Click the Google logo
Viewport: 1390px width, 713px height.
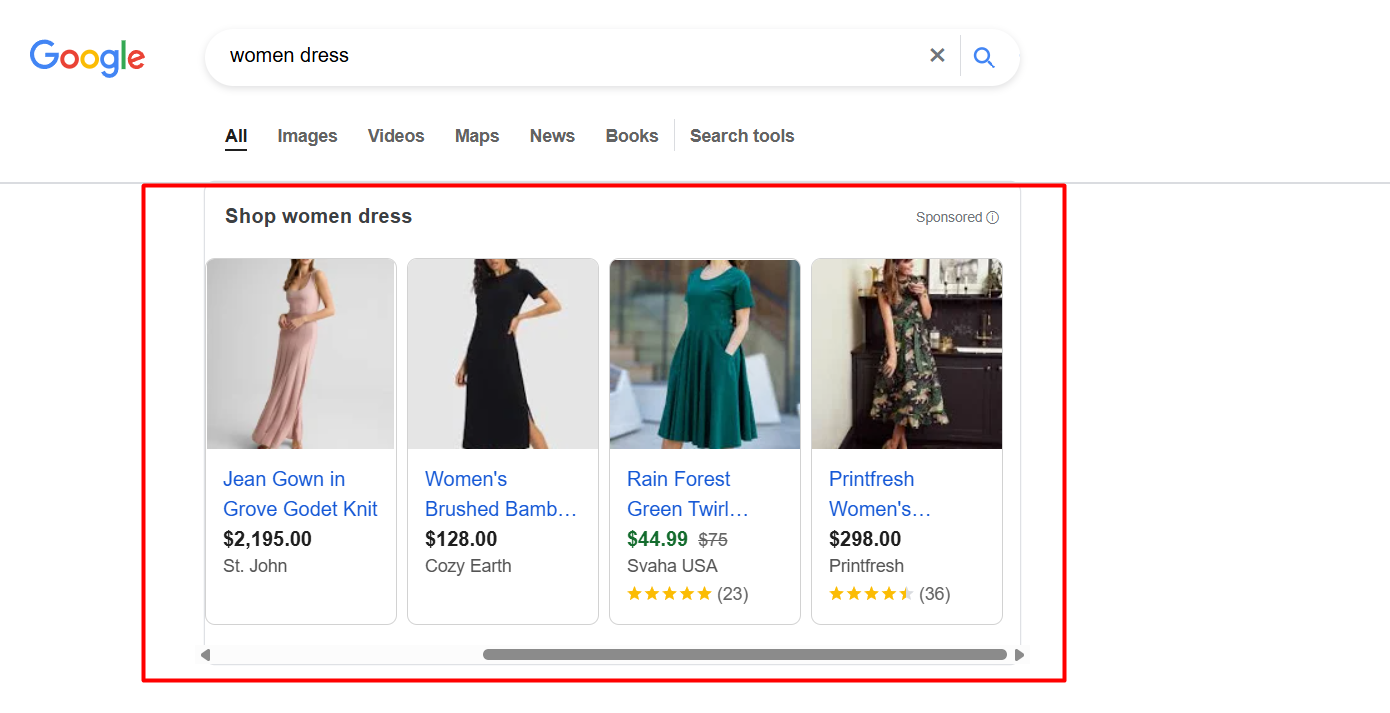87,58
